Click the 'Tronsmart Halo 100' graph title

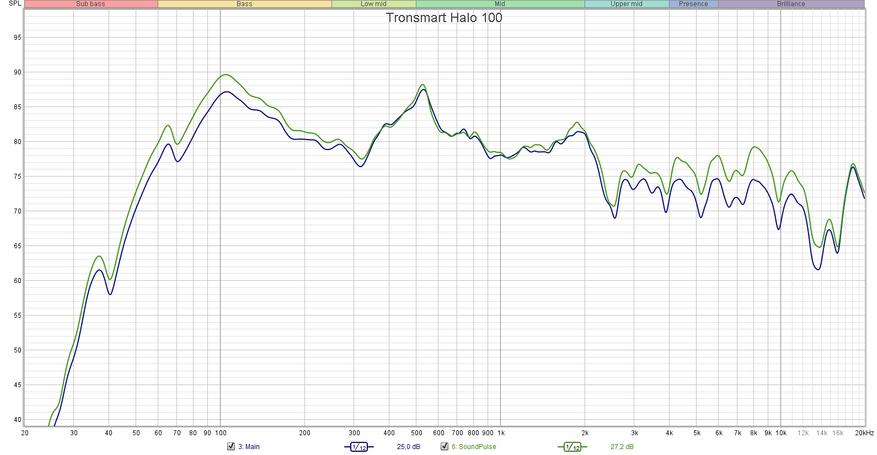[x=444, y=17]
